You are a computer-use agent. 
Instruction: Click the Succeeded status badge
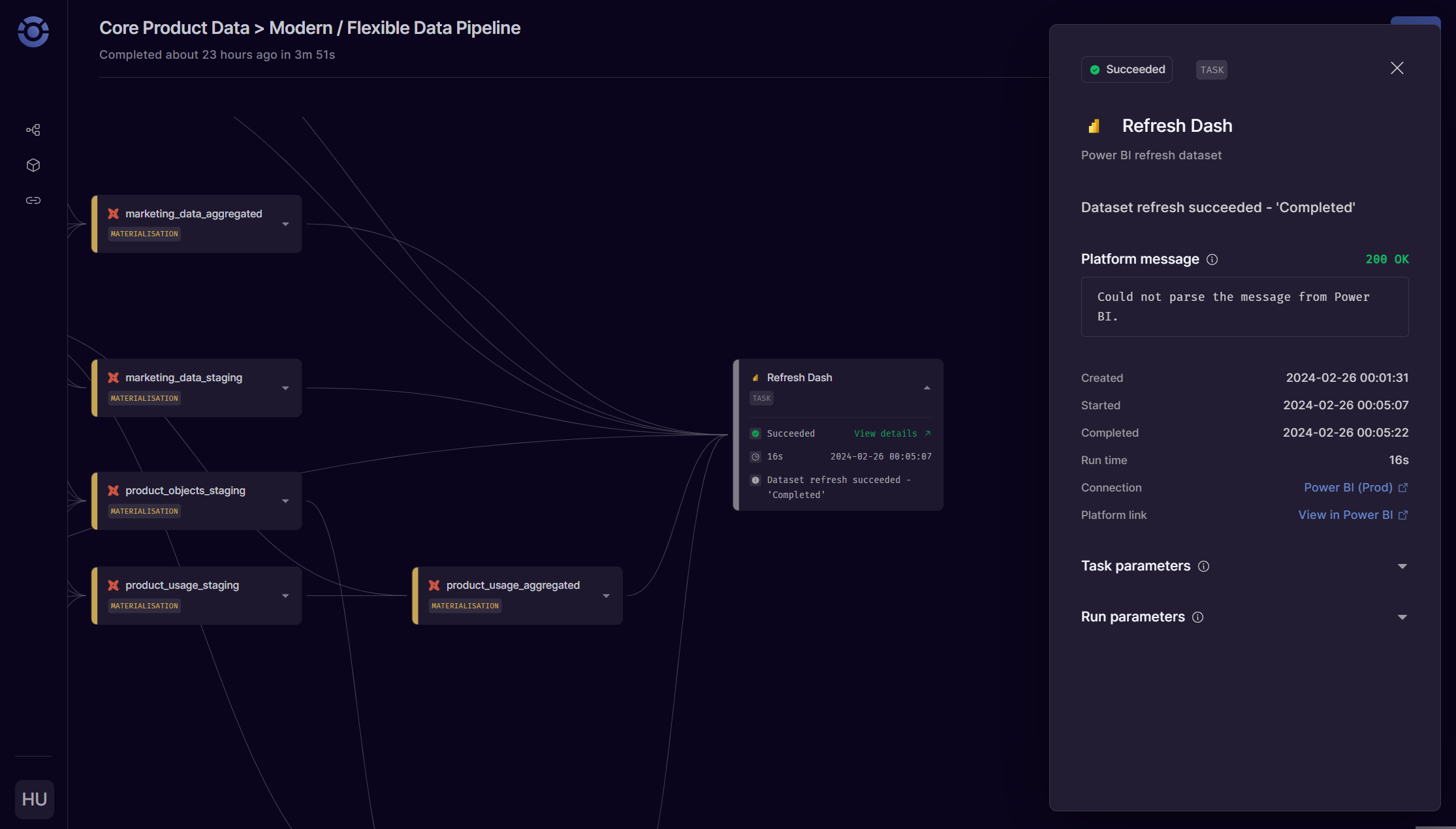click(x=1126, y=69)
